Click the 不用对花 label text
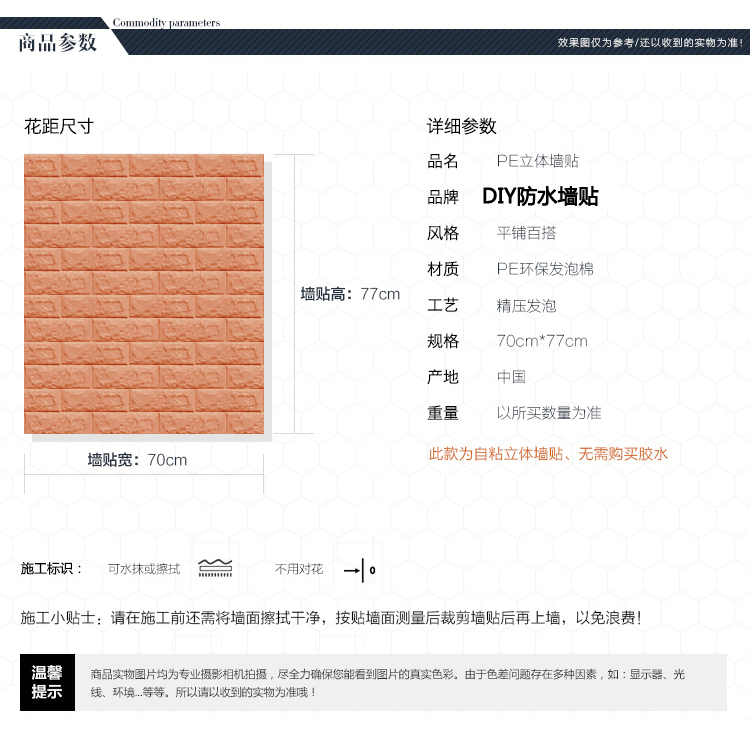The image size is (750, 737). click(299, 569)
